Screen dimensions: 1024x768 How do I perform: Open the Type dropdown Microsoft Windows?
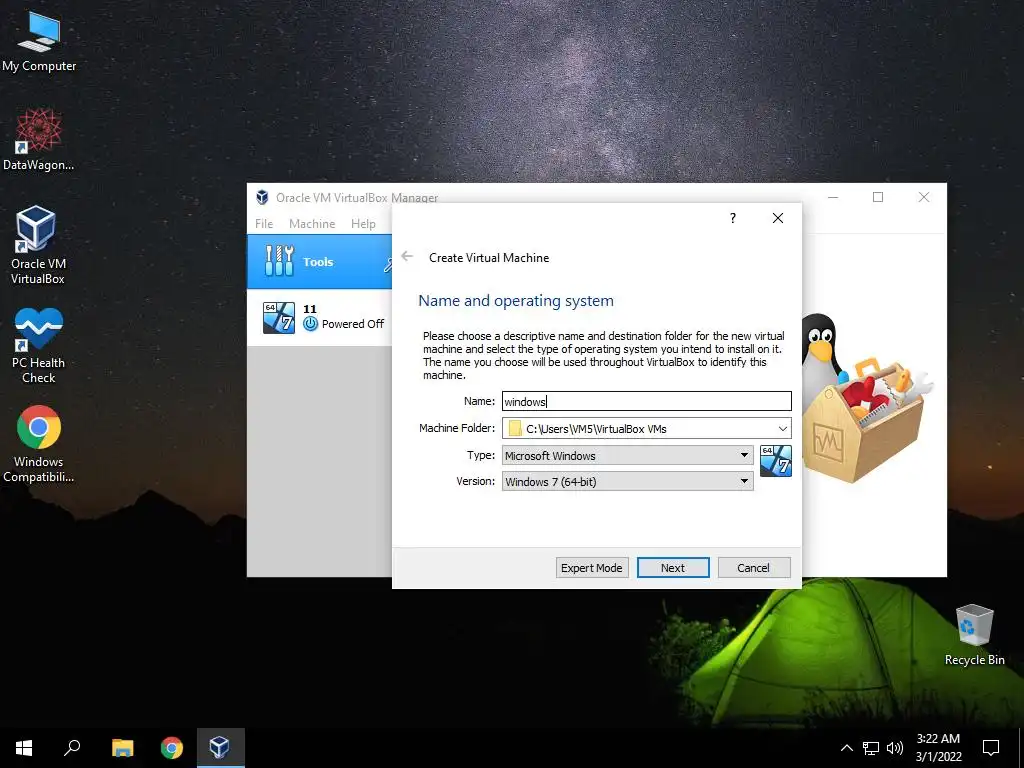coord(628,455)
